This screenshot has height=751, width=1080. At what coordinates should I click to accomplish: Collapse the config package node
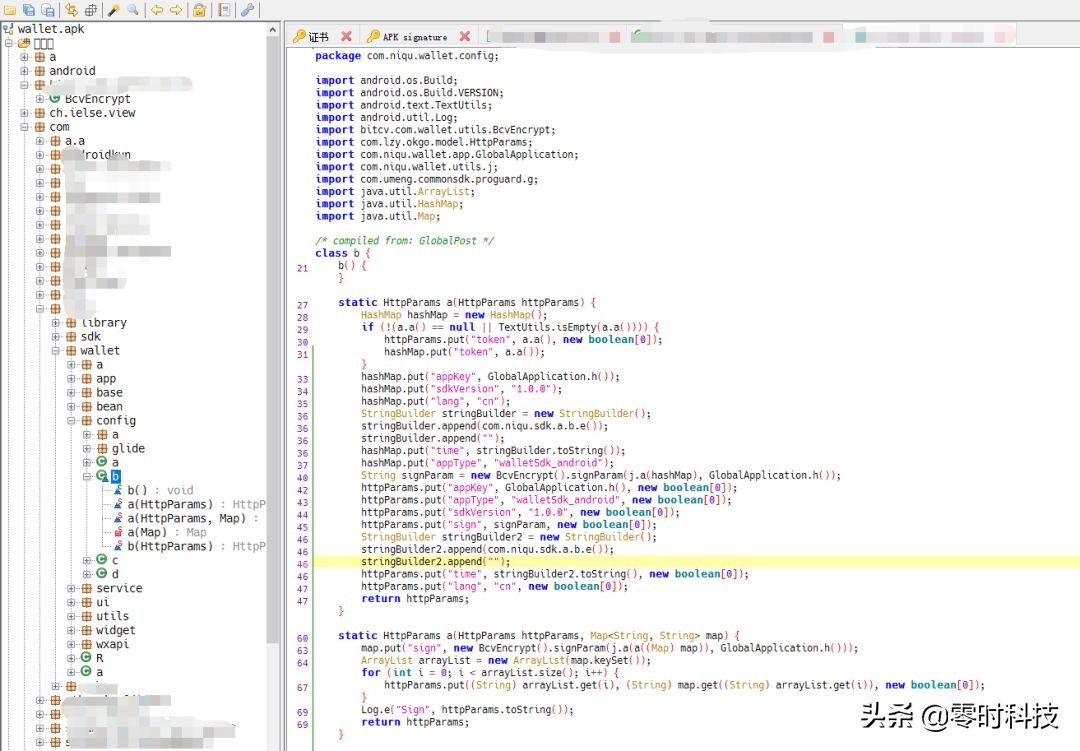click(x=72, y=420)
